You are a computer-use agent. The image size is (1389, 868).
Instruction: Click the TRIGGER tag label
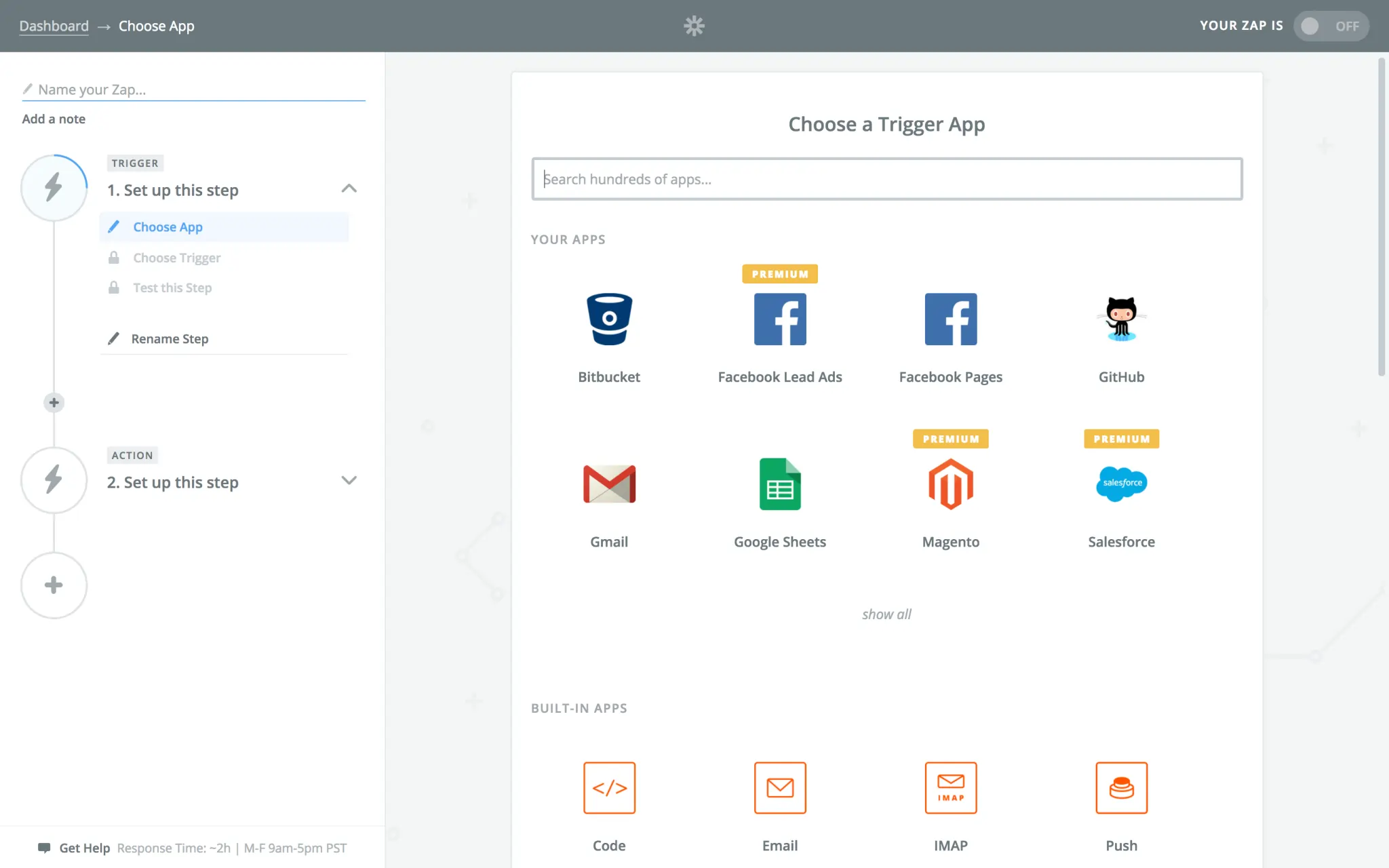pos(135,163)
